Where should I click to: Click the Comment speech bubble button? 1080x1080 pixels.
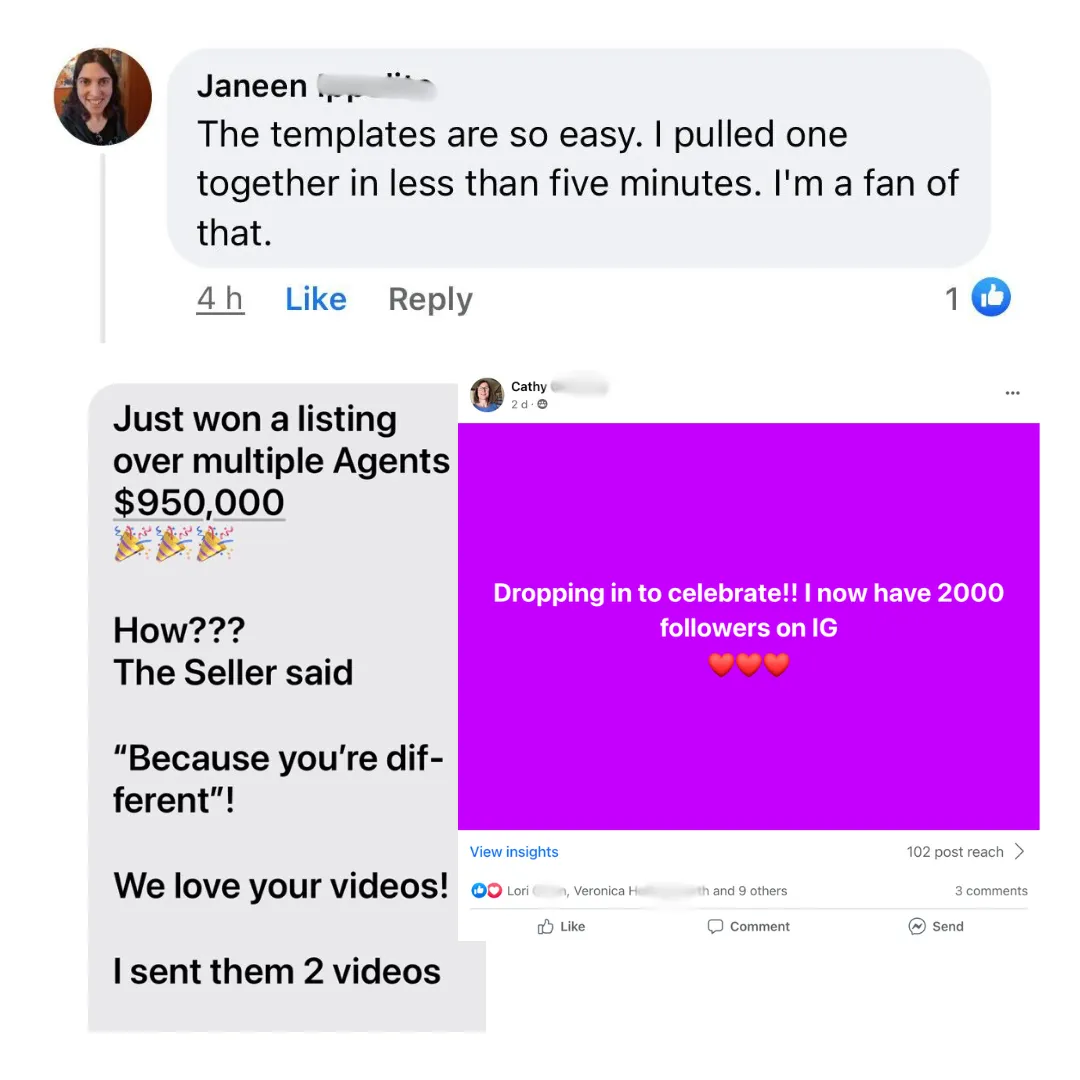[748, 926]
